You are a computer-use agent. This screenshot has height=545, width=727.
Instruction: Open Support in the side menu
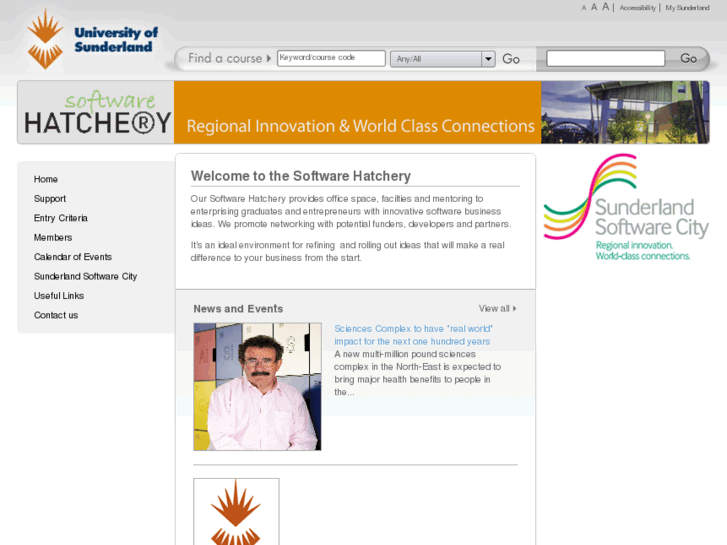[x=50, y=199]
